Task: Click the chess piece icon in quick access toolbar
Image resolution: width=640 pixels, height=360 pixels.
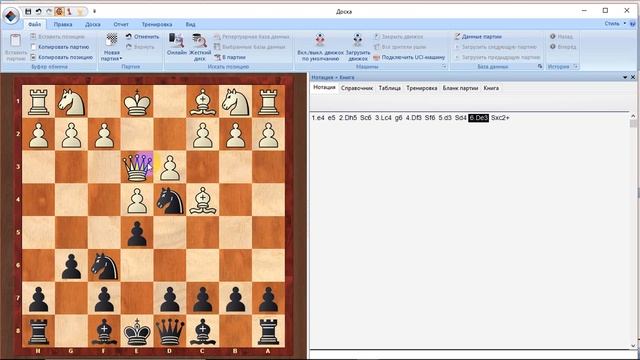Action: tap(69, 11)
